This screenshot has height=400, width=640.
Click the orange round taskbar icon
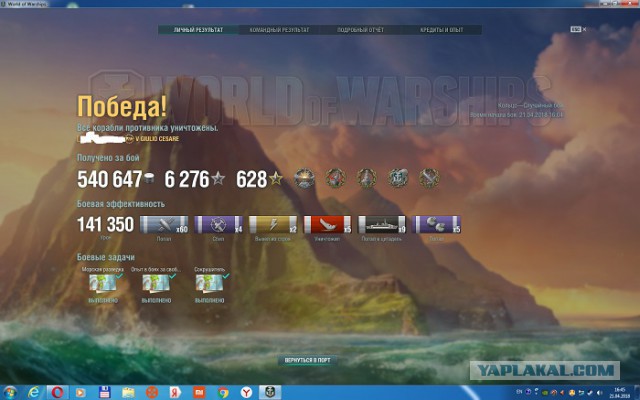click(152, 393)
